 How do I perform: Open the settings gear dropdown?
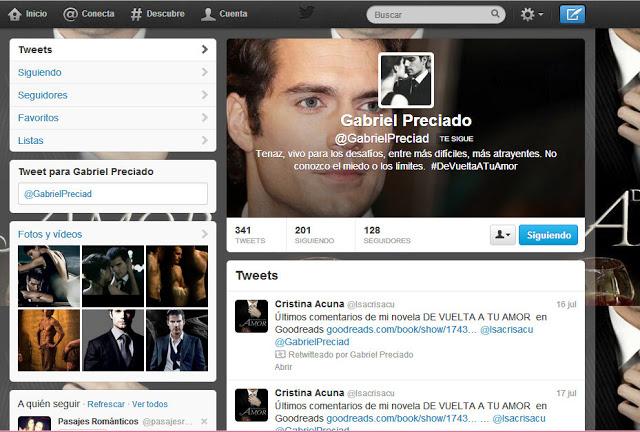tap(532, 15)
